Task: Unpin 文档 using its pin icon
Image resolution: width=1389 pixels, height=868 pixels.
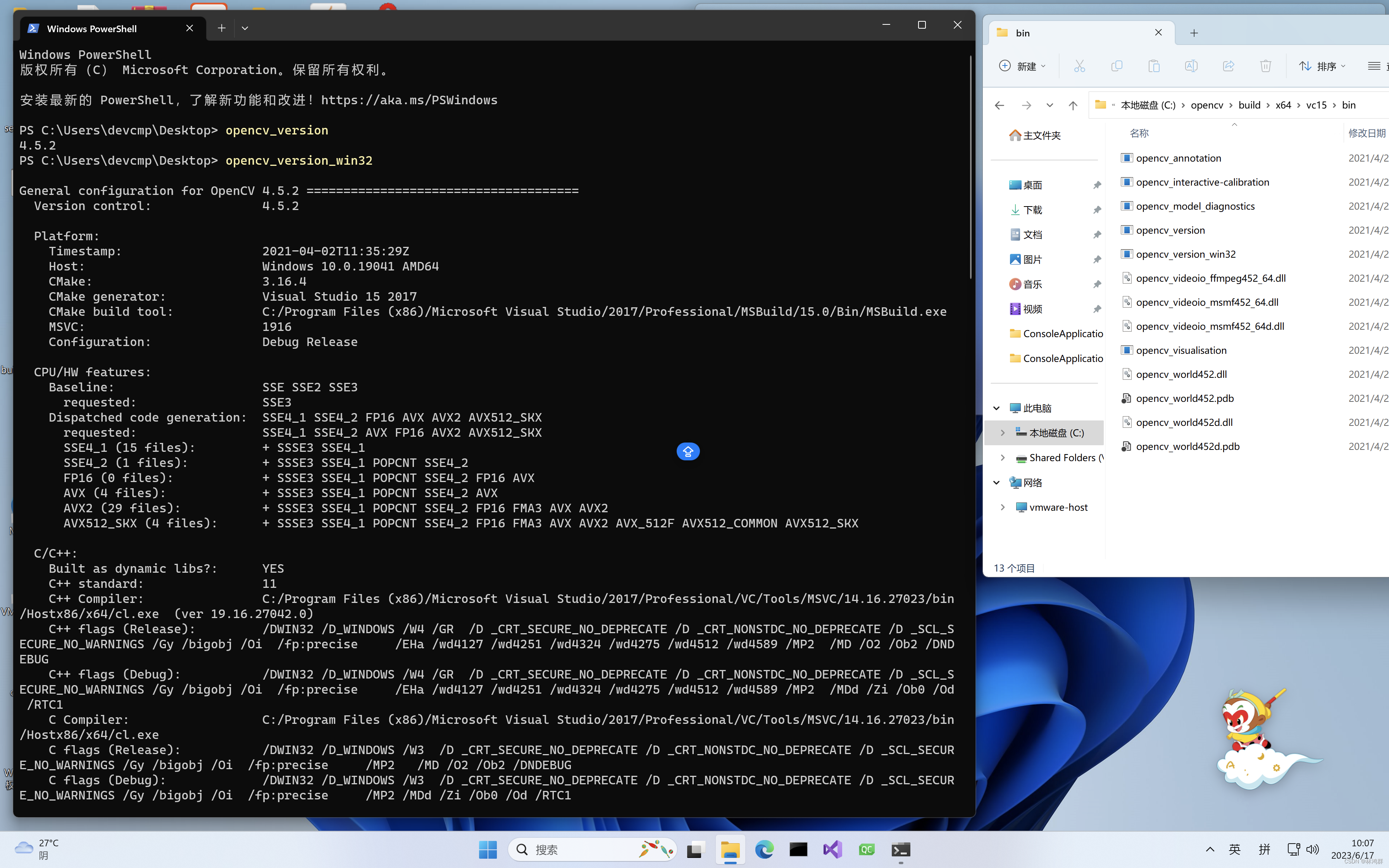Action: pos(1097,235)
